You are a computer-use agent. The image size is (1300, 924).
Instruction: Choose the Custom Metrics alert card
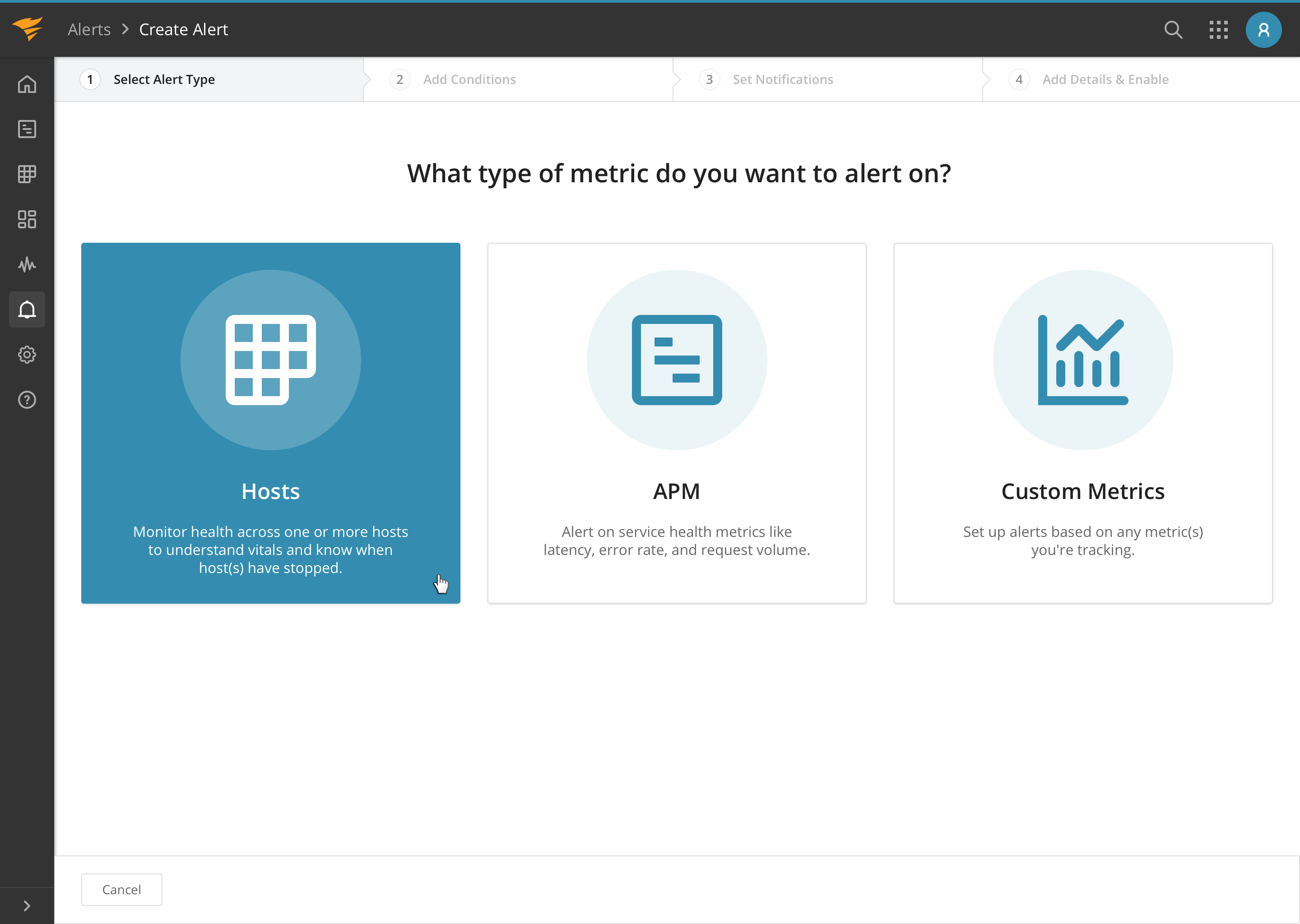[1082, 423]
